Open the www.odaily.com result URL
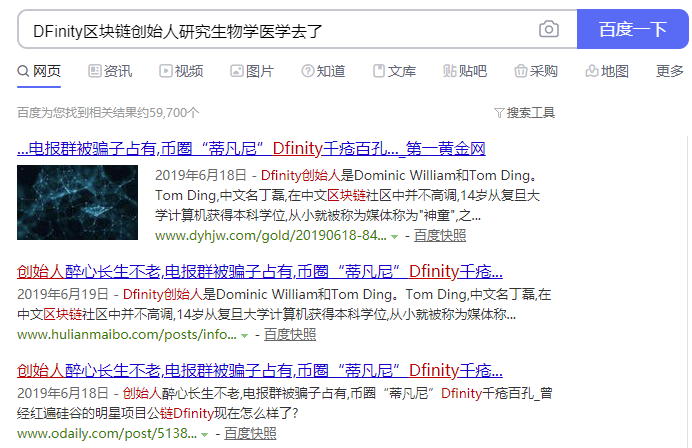The image size is (692, 448). [107, 433]
